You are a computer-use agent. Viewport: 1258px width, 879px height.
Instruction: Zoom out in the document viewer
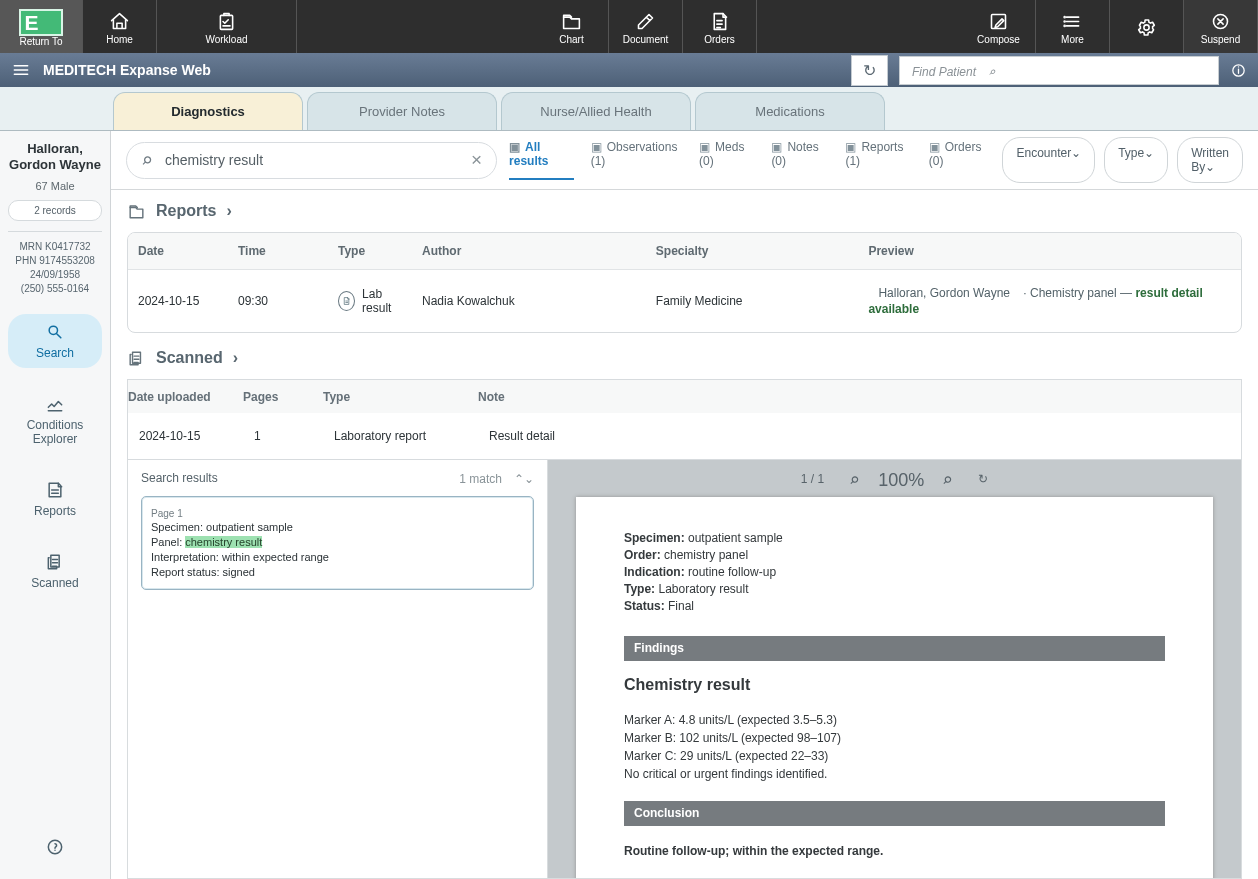855,480
